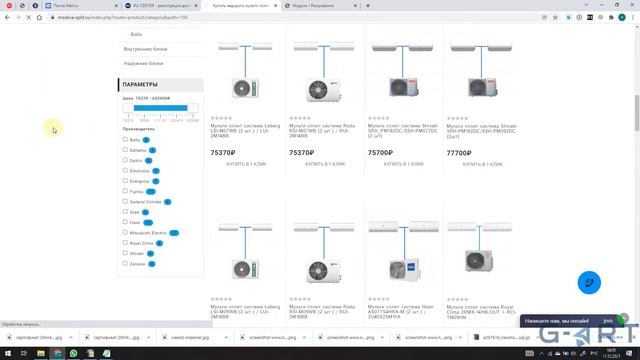Screen dimensions: 640x360
Task: Check the Fujitsu manufacturer checkbox
Action: pos(125,191)
